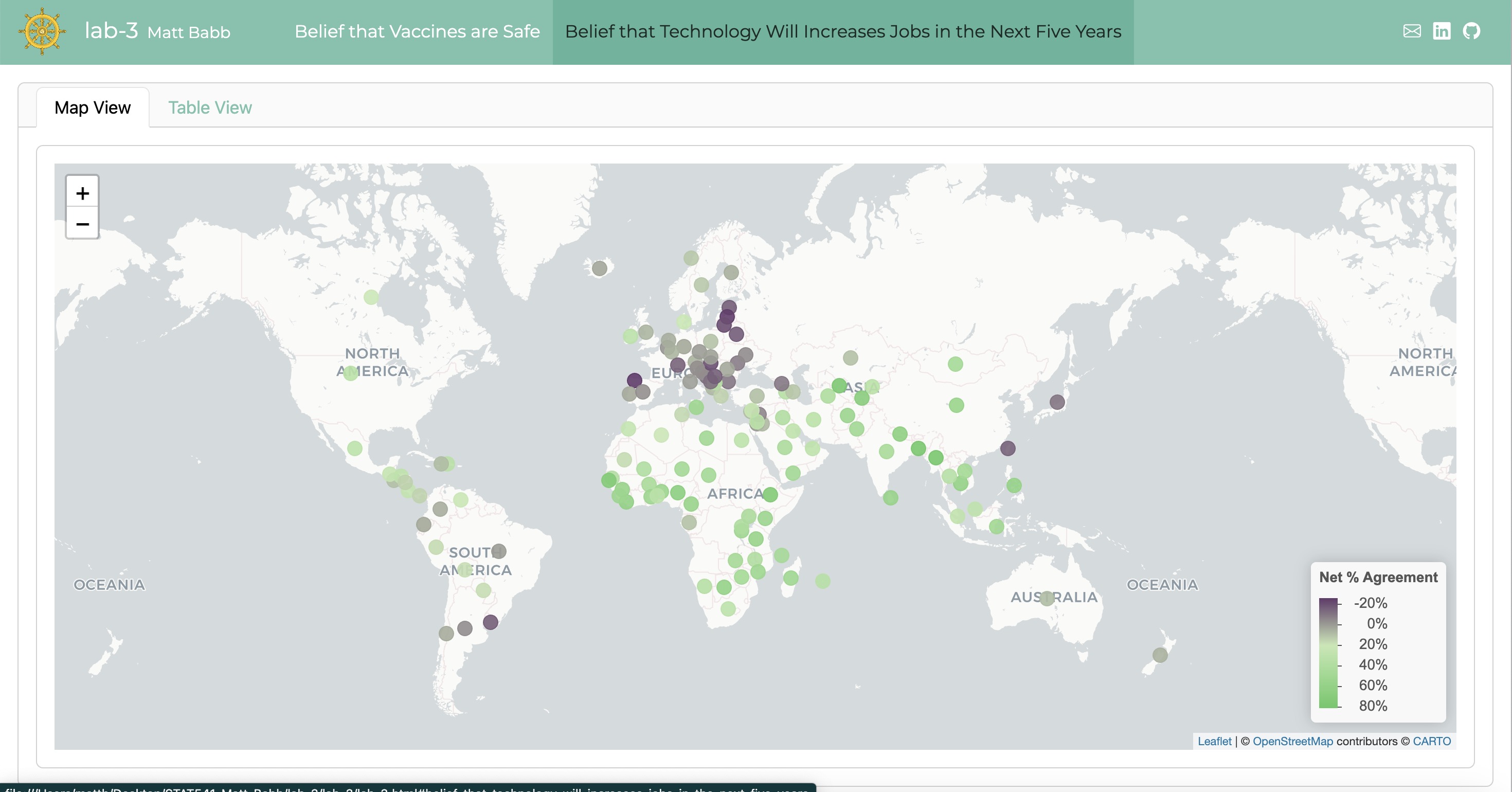Select the New Zealand data marker
1512x792 pixels.
(x=1160, y=655)
